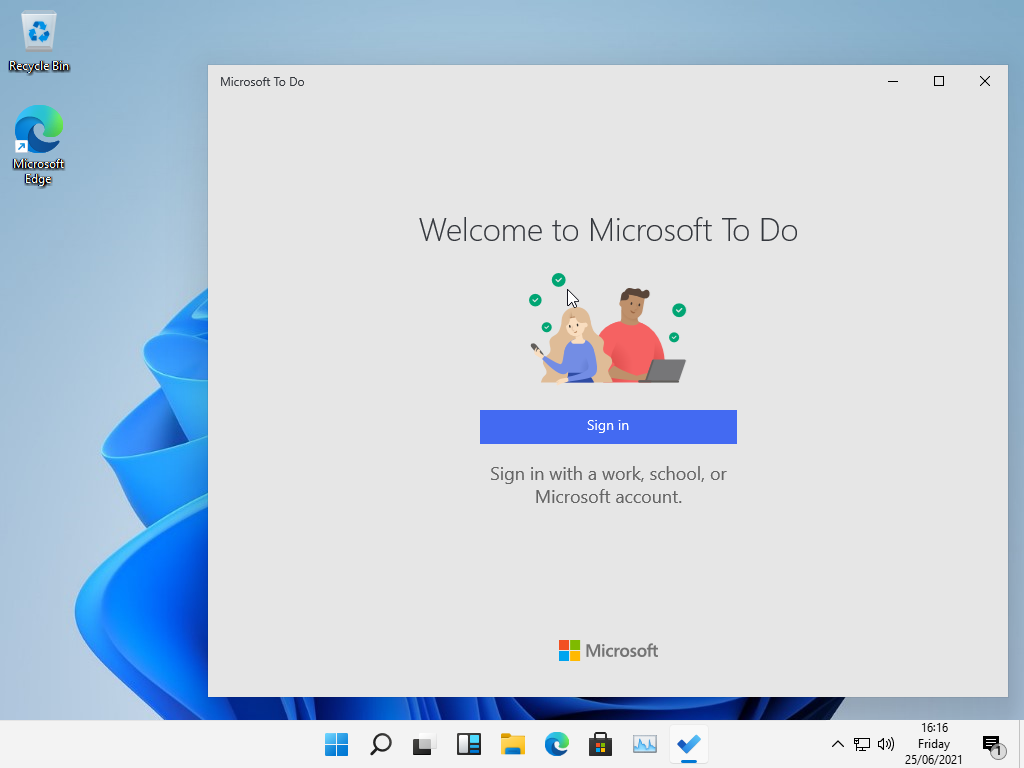Expand the hidden system tray icons
Viewport: 1024px width, 768px height.
click(x=838, y=744)
